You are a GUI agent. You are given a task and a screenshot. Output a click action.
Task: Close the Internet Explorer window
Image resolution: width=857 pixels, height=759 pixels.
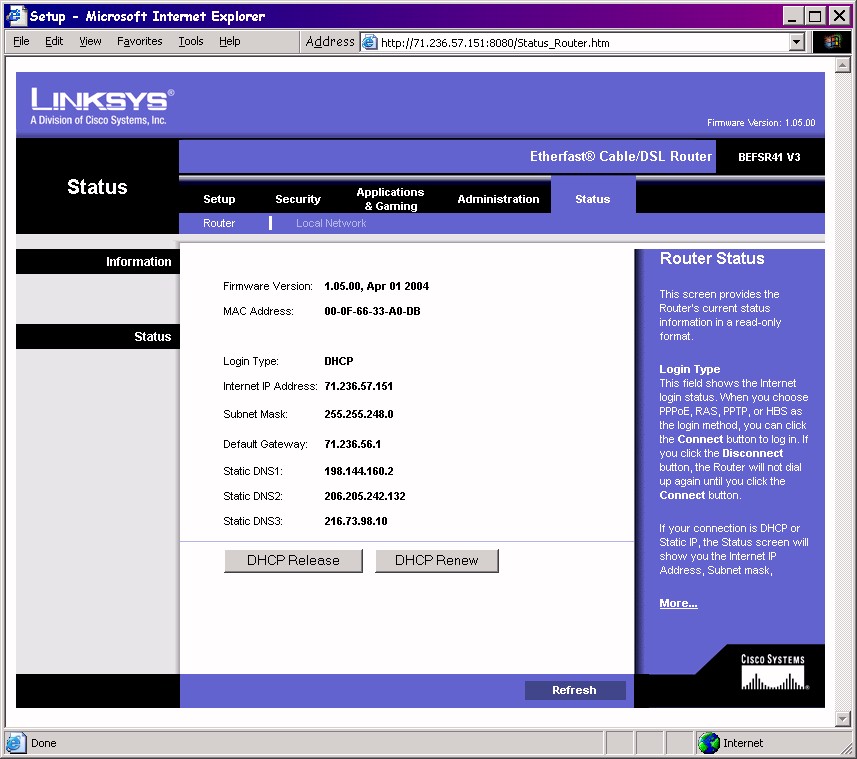[x=839, y=16]
